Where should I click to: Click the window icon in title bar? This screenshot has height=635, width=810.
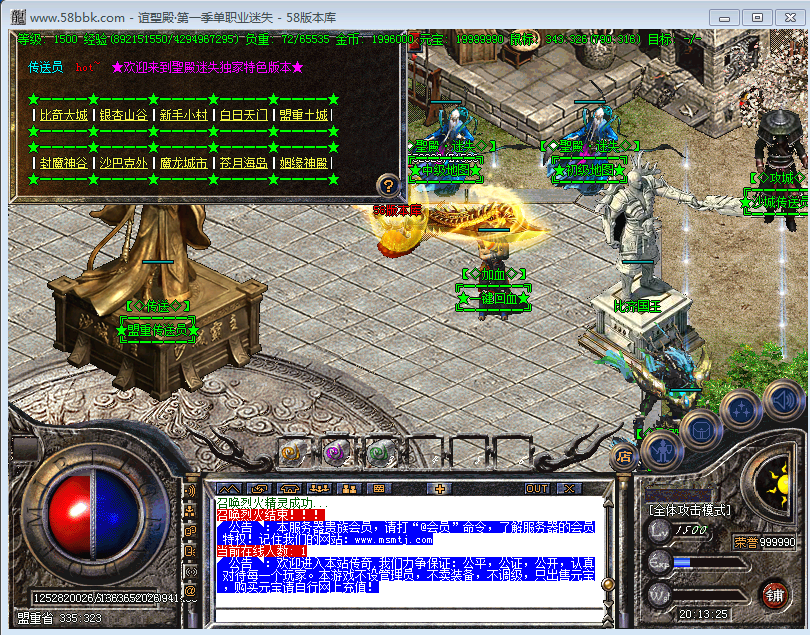pos(18,17)
